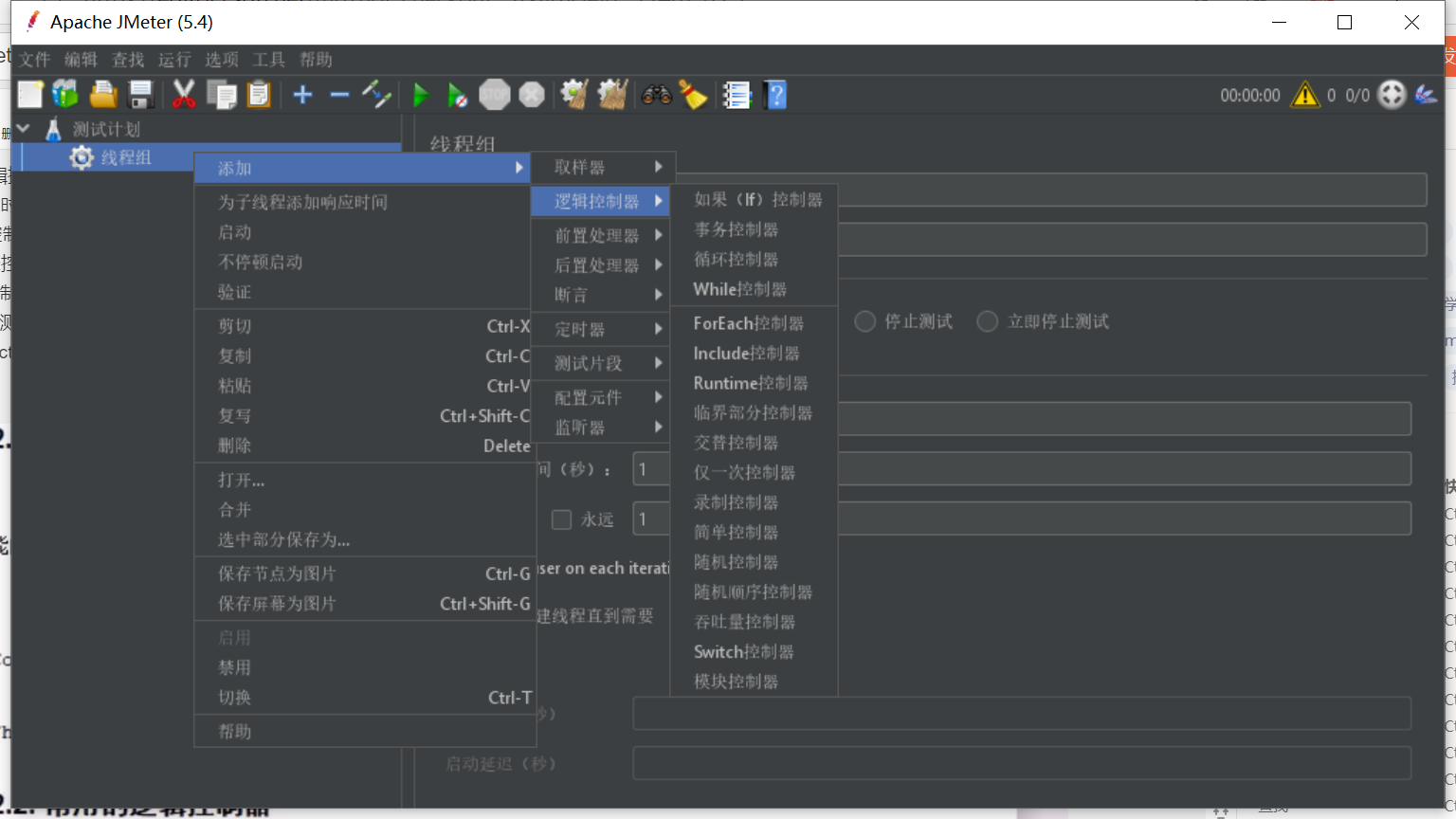
Task: Open the 选项 menu
Action: pos(222,60)
